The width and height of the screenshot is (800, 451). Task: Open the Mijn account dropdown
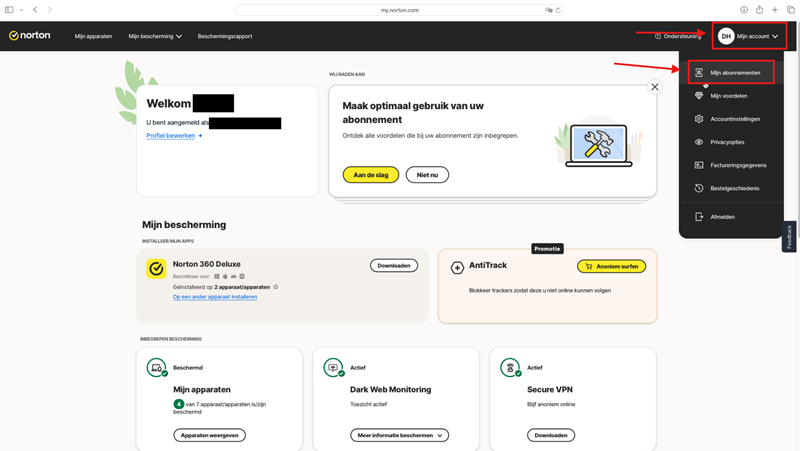click(748, 36)
